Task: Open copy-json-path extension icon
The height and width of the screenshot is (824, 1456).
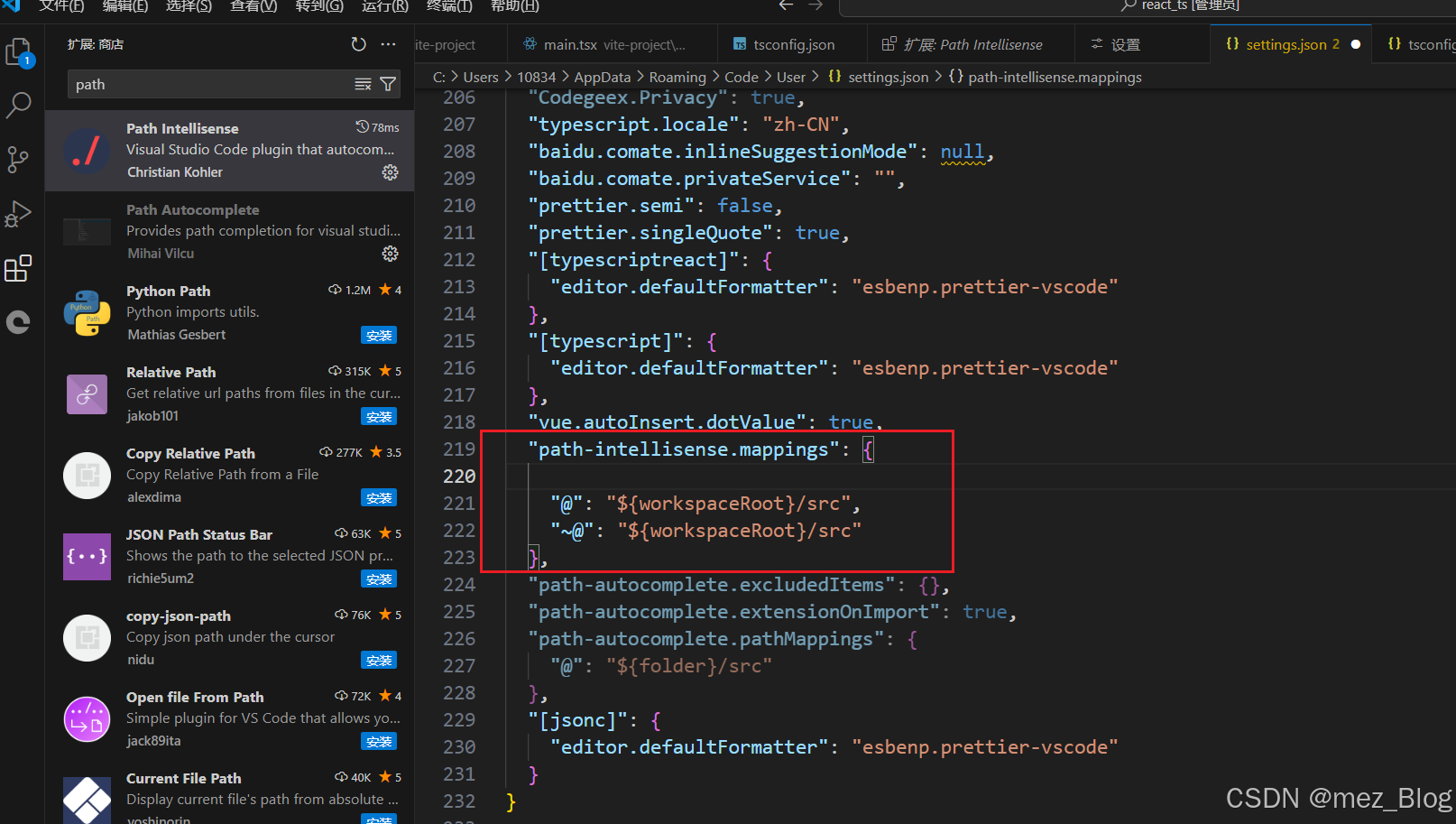Action: pyautogui.click(x=88, y=638)
